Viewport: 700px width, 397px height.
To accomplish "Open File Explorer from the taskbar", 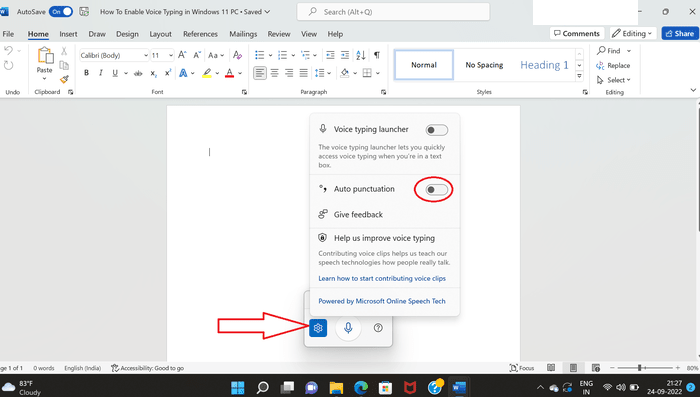I will point(336,387).
